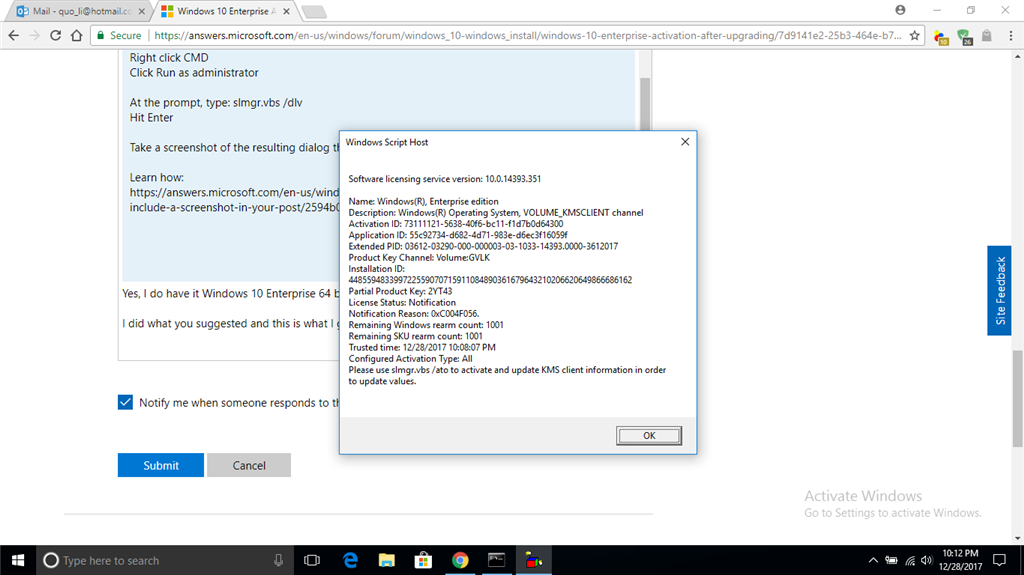Click the text 'At the prompt, type: slmgr.vbs /dlv'
The height and width of the screenshot is (575, 1024).
click(216, 103)
